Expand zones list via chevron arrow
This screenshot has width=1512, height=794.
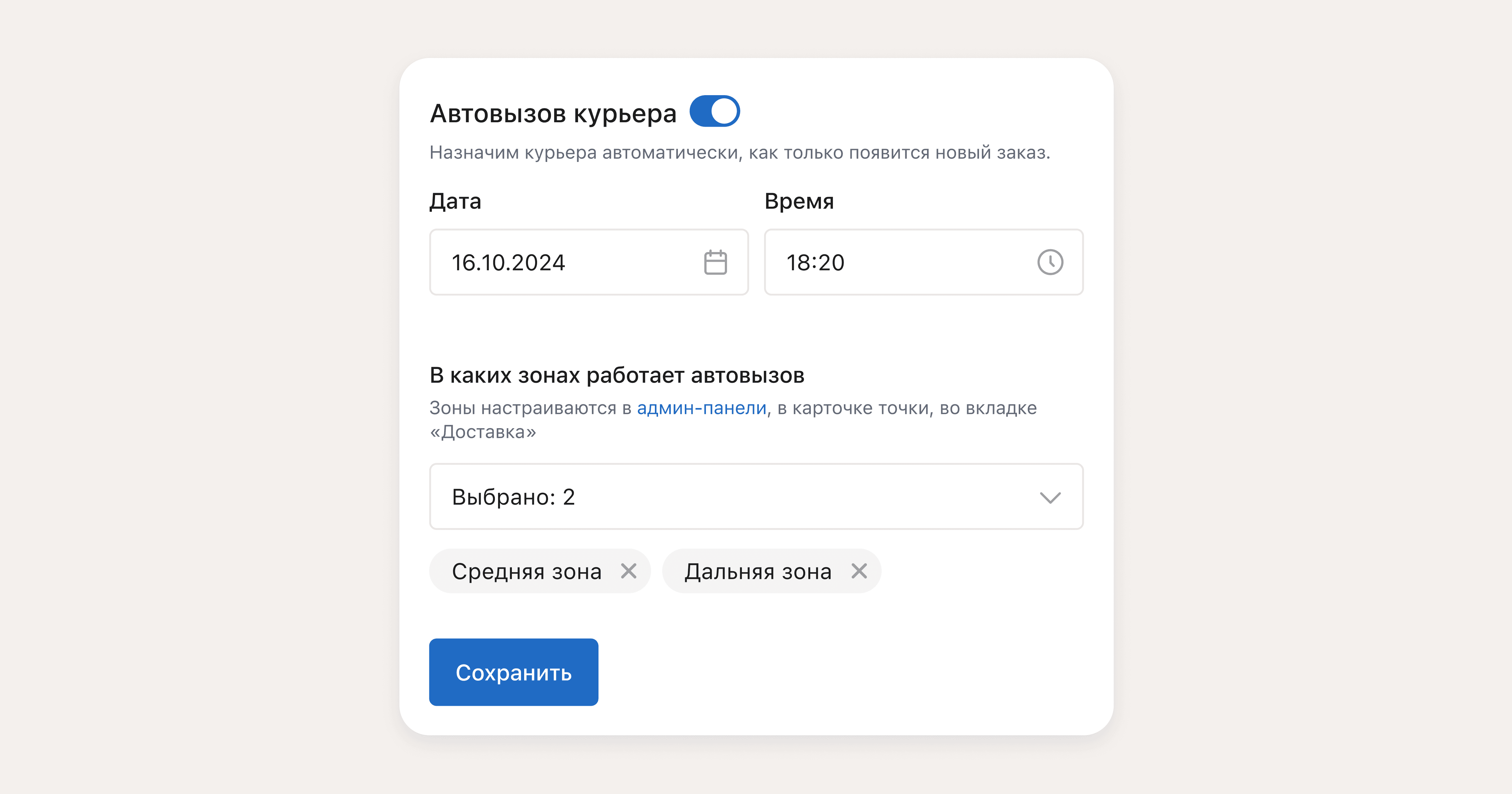point(1050,498)
